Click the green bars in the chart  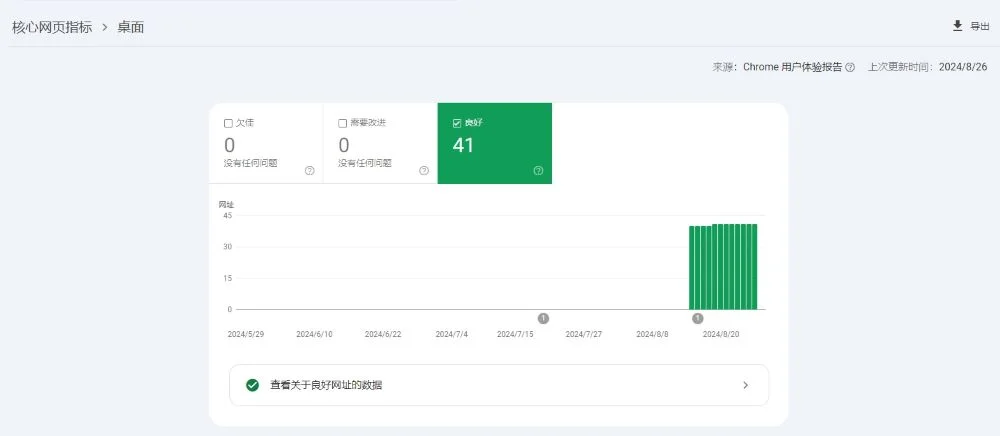click(x=723, y=267)
